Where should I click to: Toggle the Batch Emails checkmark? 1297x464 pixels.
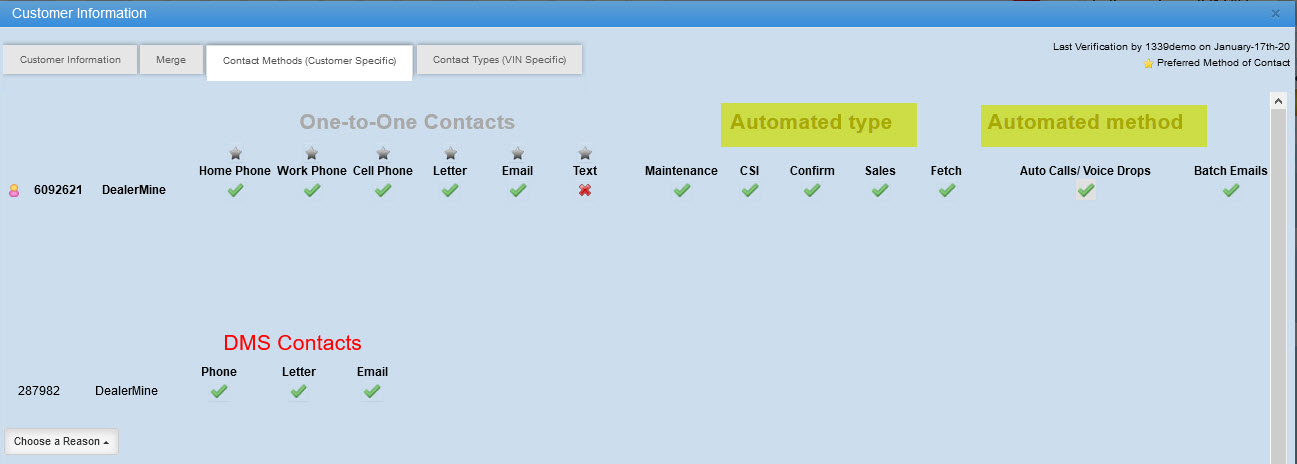click(x=1230, y=190)
